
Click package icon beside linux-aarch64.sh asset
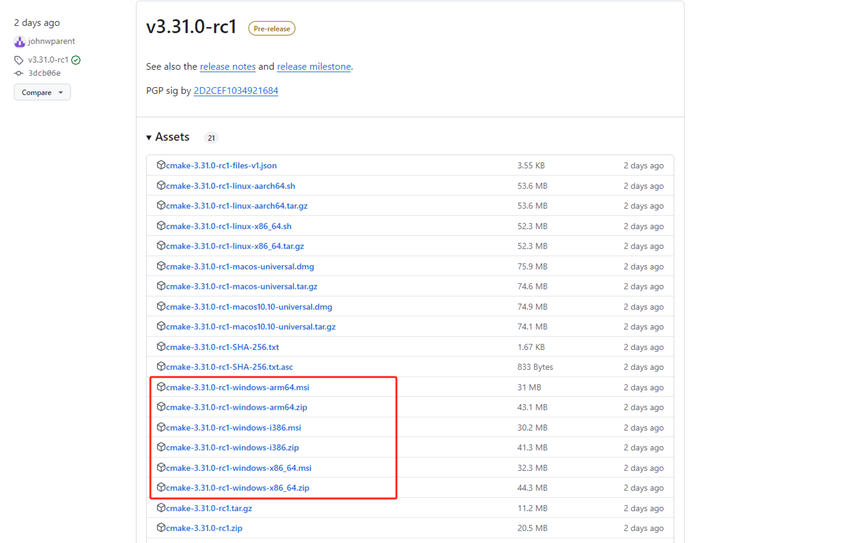click(x=161, y=185)
